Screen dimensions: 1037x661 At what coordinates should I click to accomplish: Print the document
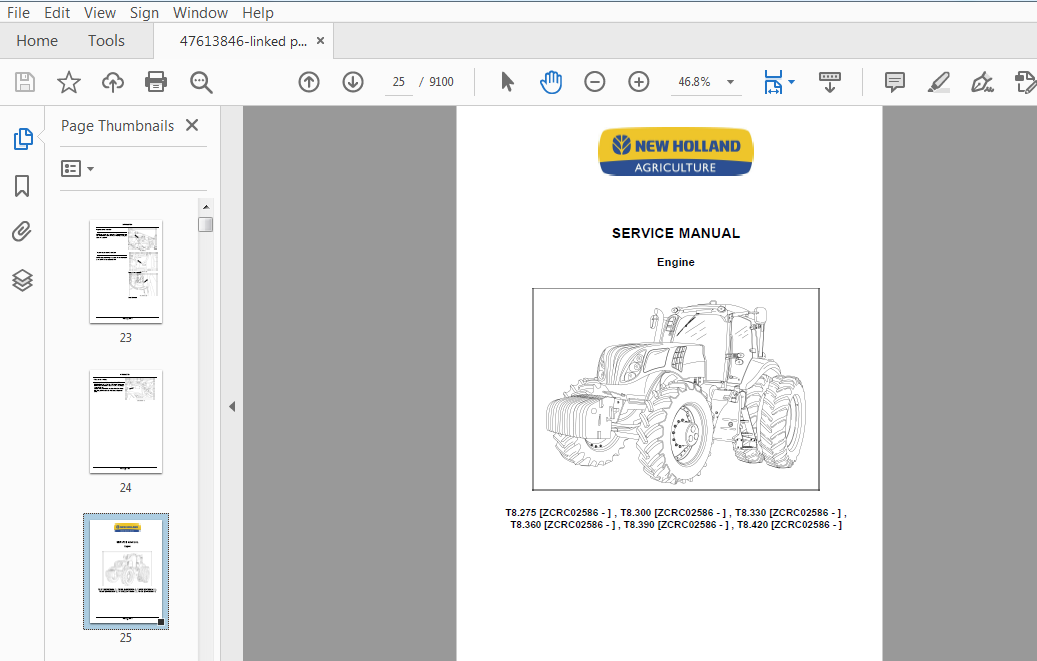156,82
